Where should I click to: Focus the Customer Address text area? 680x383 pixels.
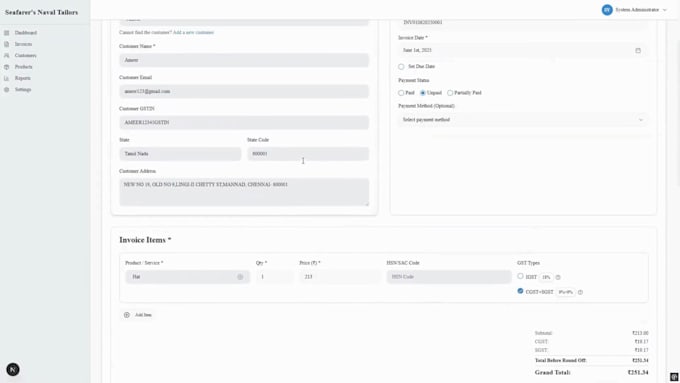[x=244, y=192]
